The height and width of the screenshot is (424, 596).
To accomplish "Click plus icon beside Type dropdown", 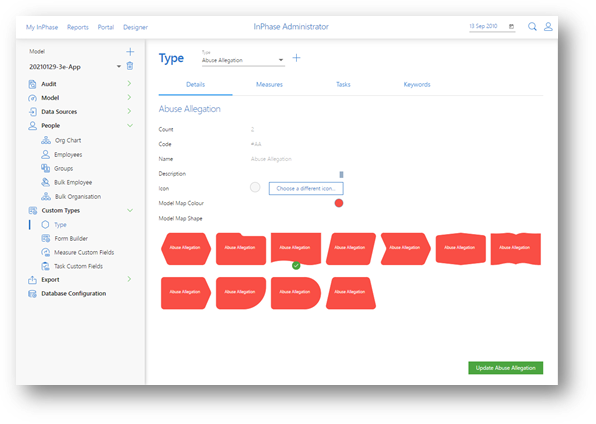I will coord(296,58).
